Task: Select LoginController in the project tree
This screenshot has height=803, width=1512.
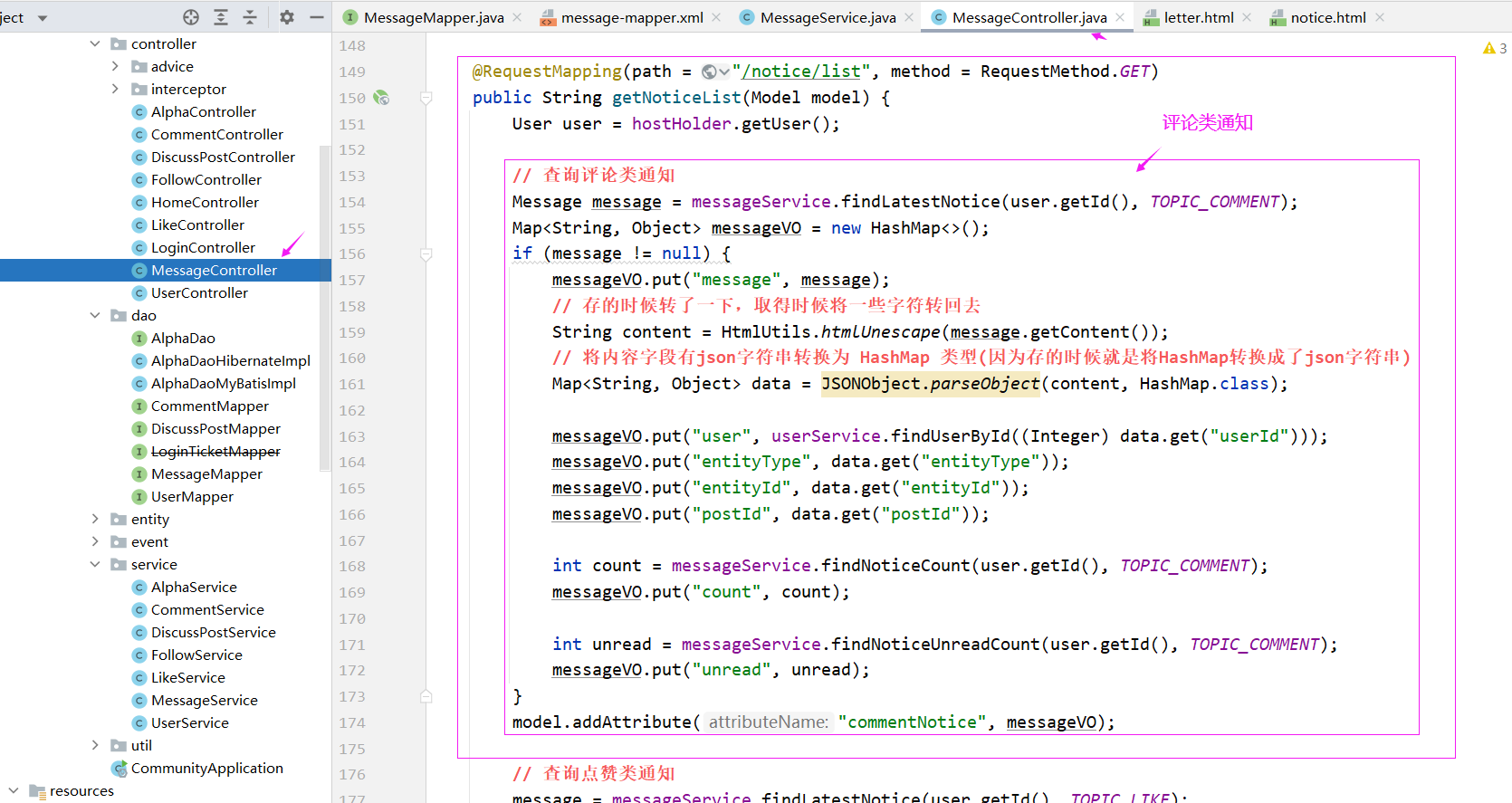Action: click(x=203, y=247)
